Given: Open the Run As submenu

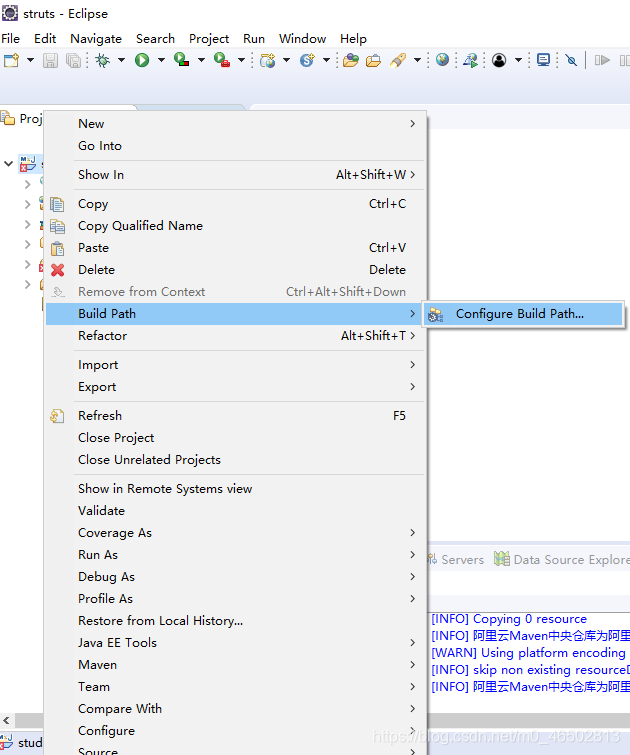Looking at the screenshot, I should coord(235,555).
